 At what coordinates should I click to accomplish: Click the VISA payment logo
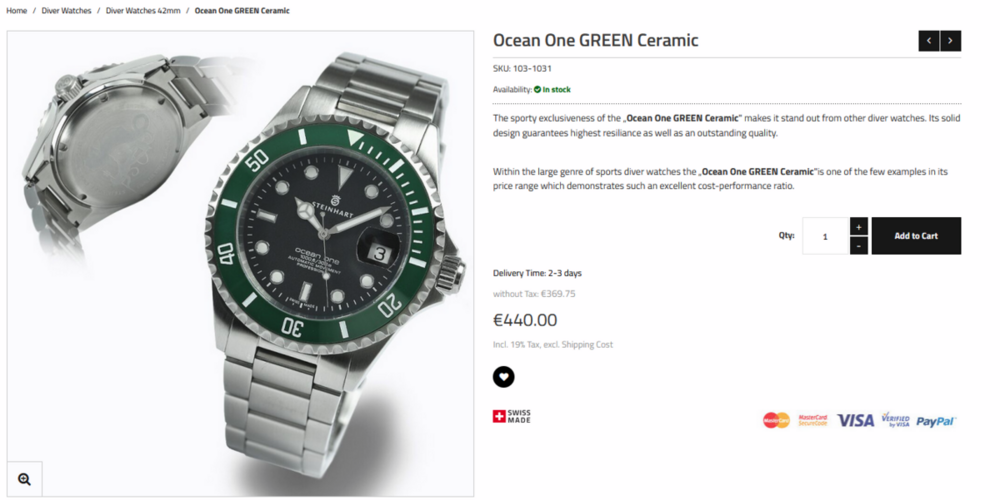tap(855, 420)
